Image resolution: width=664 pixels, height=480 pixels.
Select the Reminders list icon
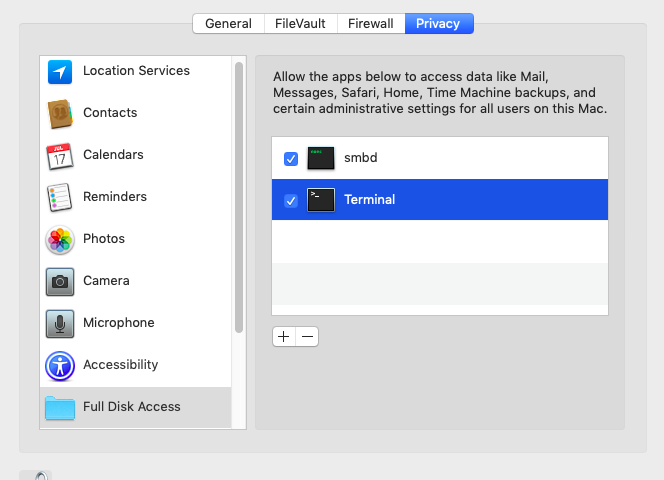click(60, 198)
